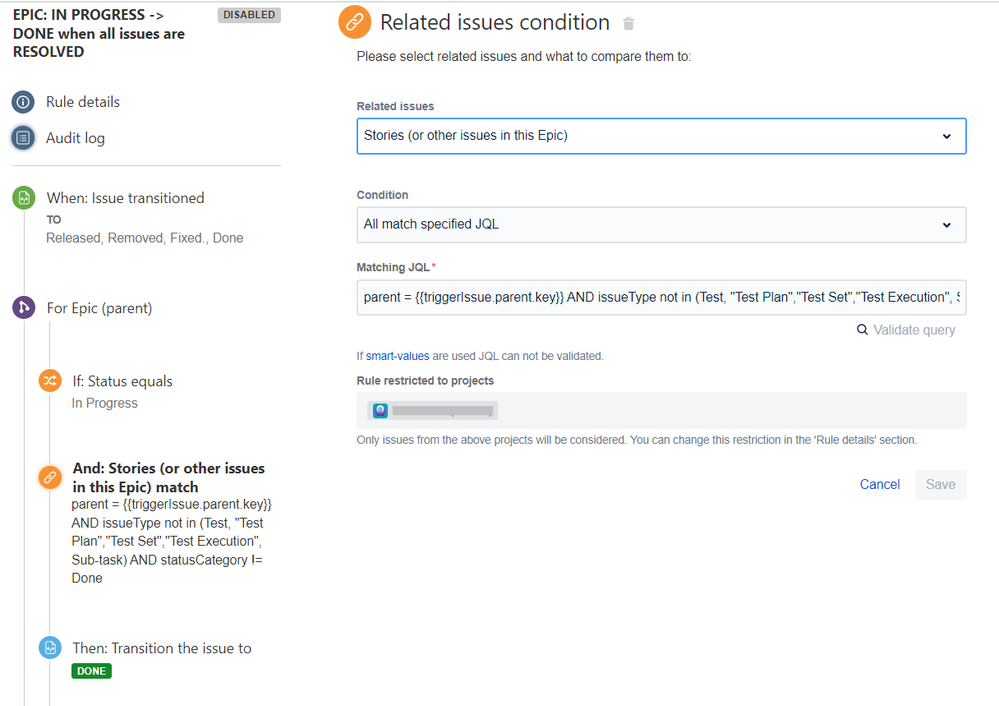Click into the Matching JQL input field
The width and height of the screenshot is (999, 706).
(661, 298)
